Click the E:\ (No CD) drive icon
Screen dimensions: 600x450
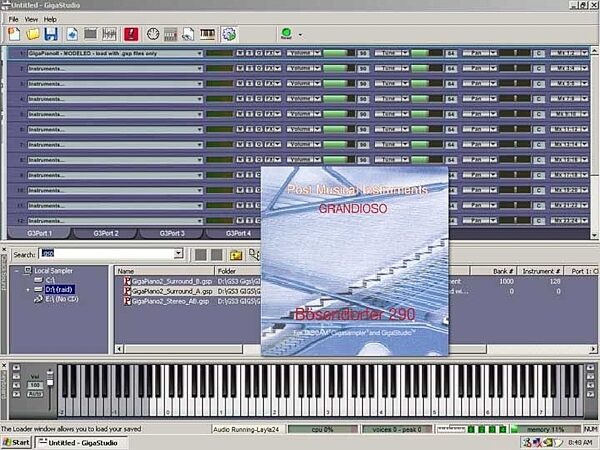[38, 299]
